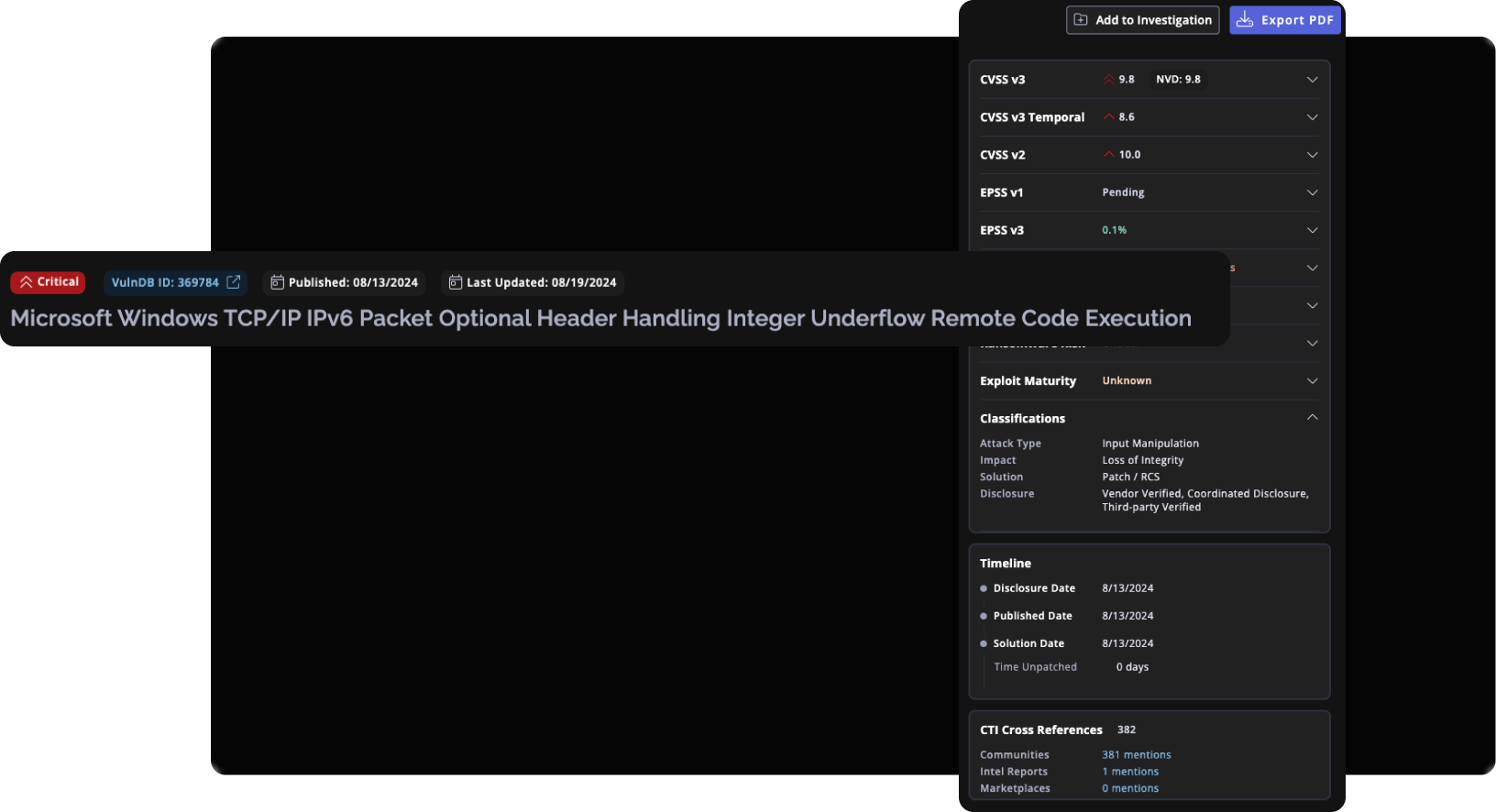Open the 1 mentions Intel Reports link
This screenshot has height=812, width=1496.
point(1130,772)
